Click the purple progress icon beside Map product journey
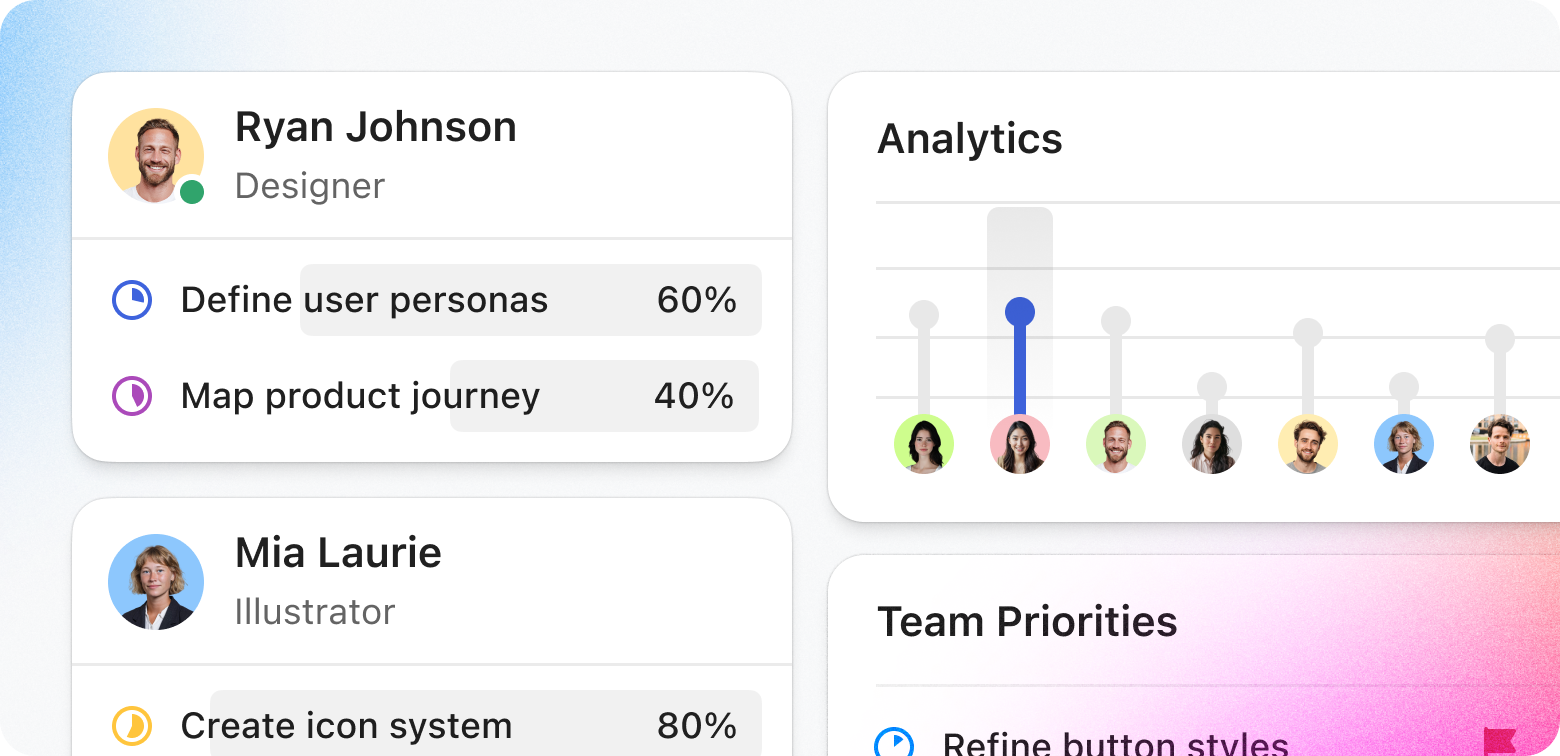Viewport: 1560px width, 756px height. 131,396
